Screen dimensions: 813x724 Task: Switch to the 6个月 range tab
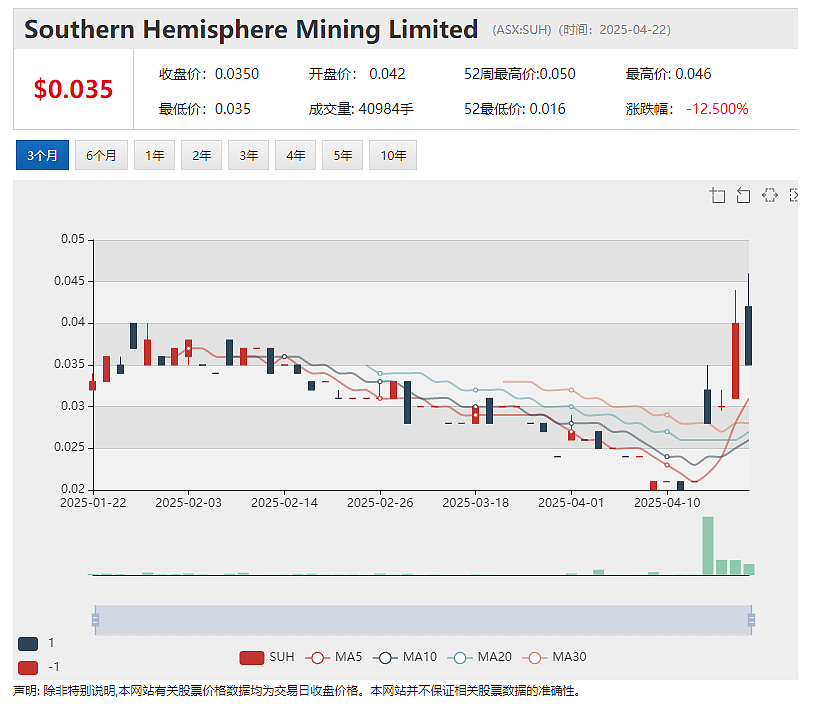pyautogui.click(x=101, y=155)
